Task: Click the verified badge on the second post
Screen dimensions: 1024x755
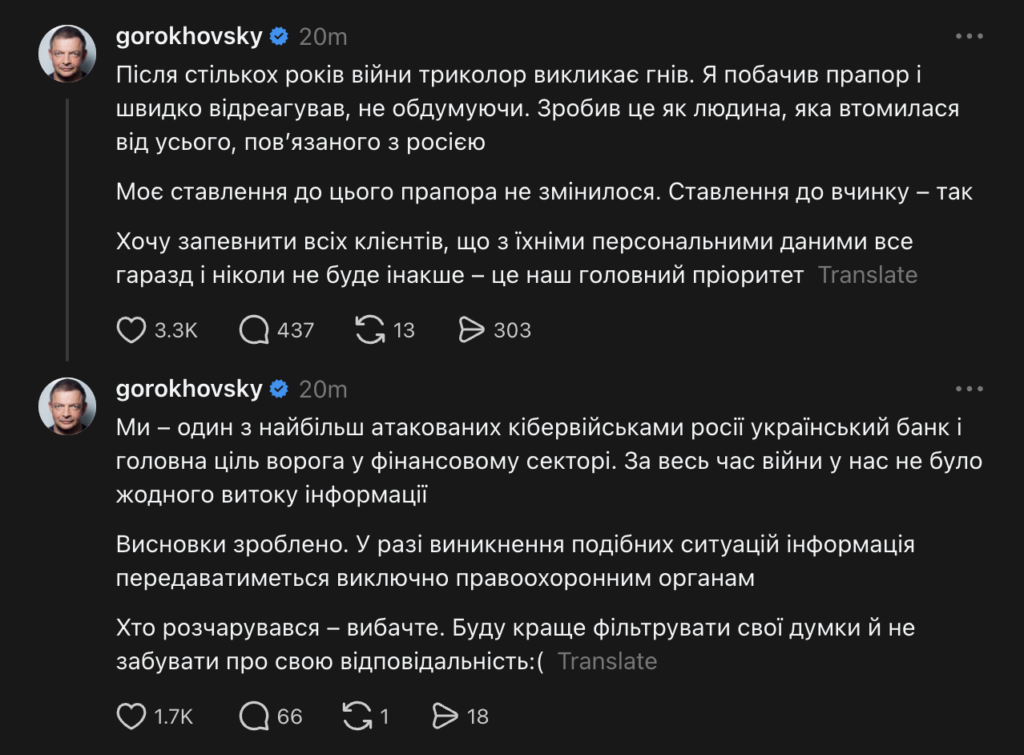Action: (280, 389)
